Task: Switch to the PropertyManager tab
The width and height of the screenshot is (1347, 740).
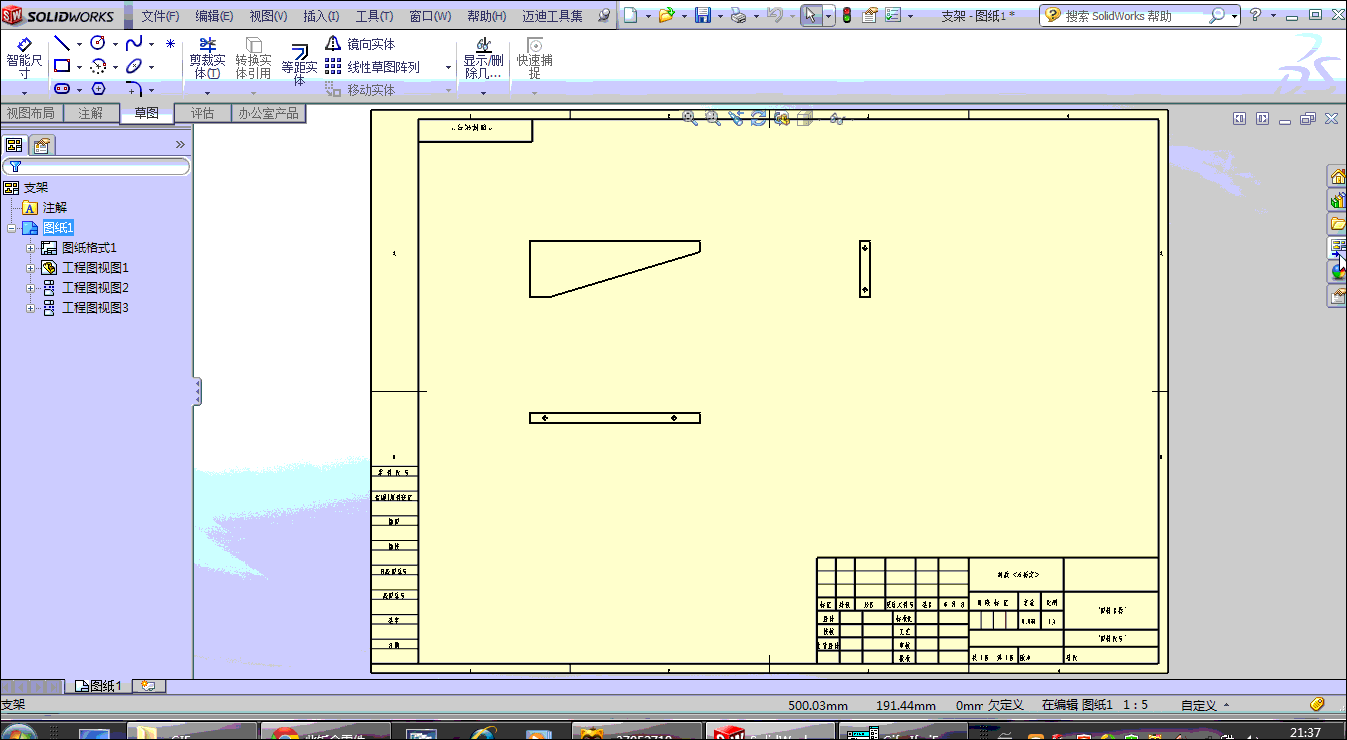Action: click(41, 145)
